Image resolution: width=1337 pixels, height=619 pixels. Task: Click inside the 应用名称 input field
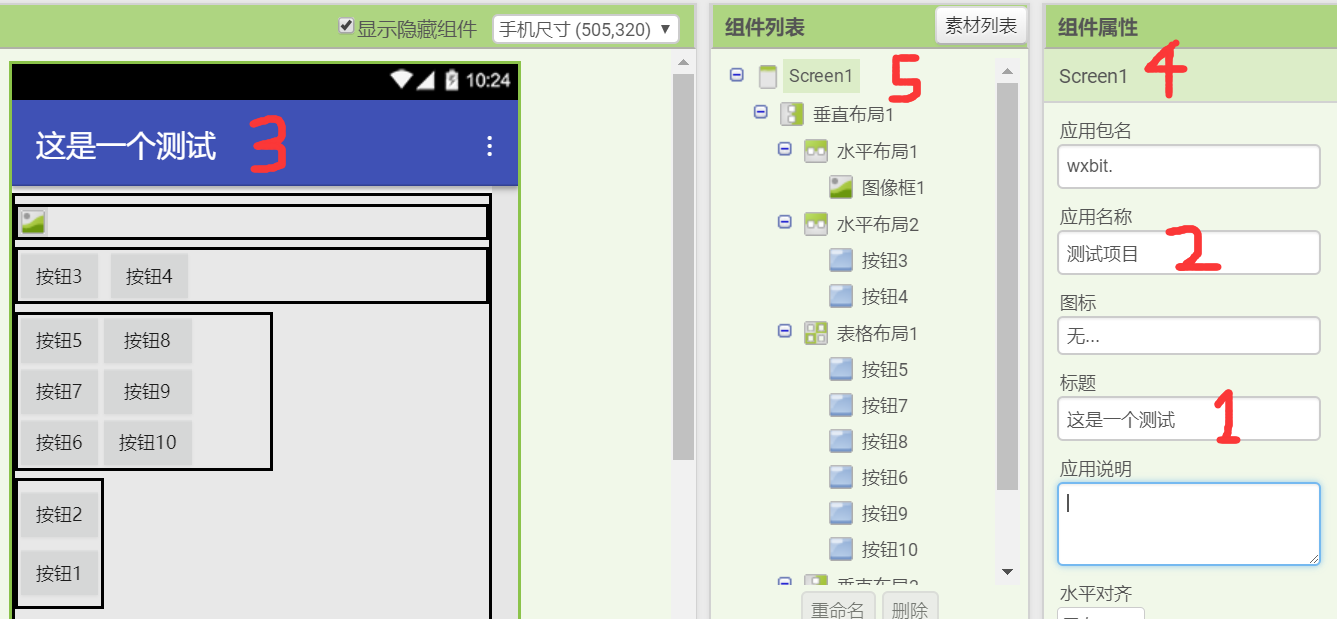(x=1188, y=252)
